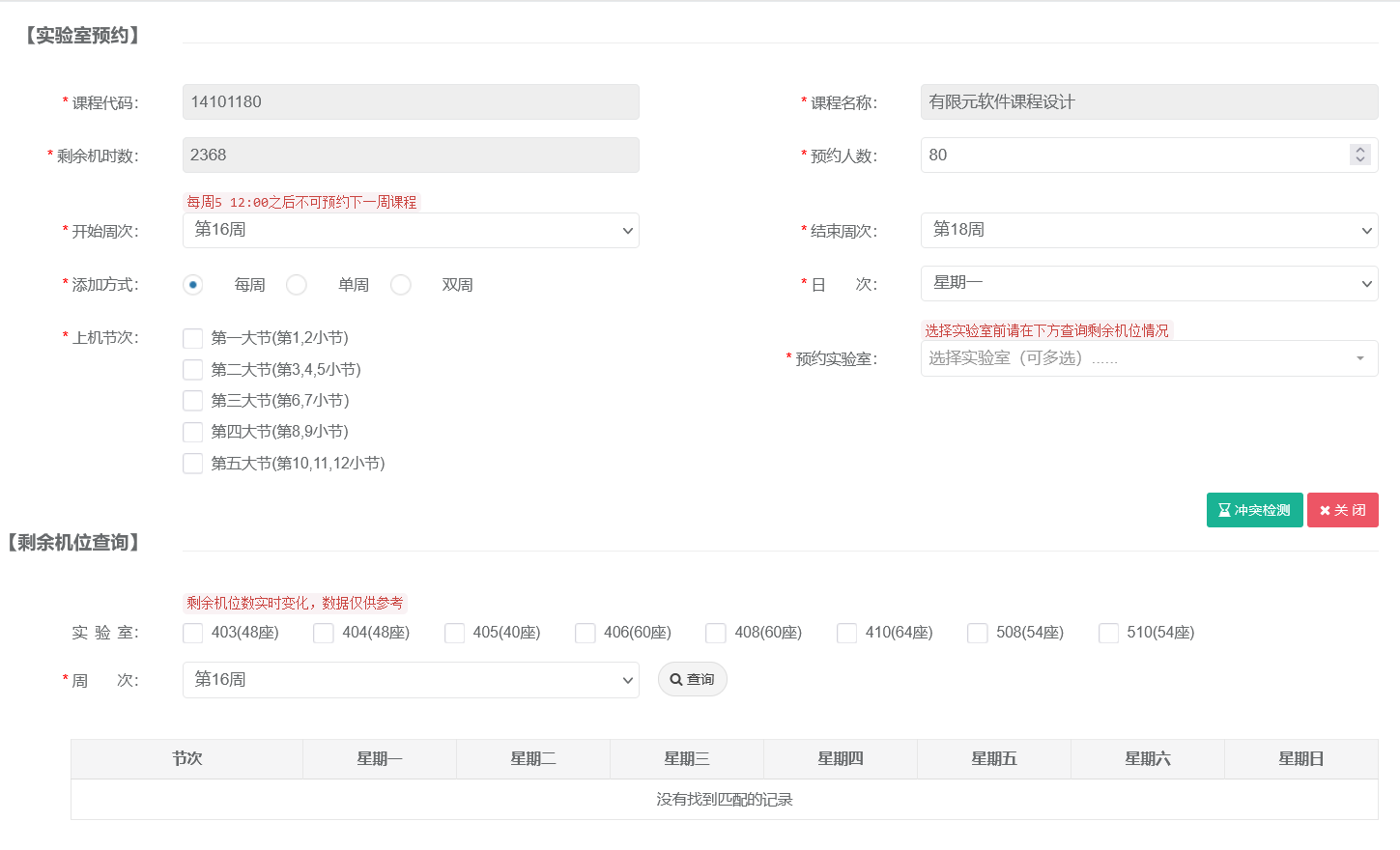Screen dimensions: 1400x850
Task: Click the 冲突检测 conflict check button
Action: [x=1254, y=510]
